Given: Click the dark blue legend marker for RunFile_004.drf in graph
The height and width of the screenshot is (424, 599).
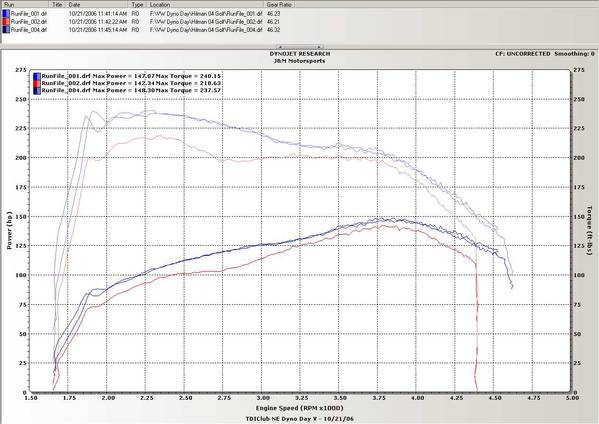Looking at the screenshot, I should tap(37, 90).
